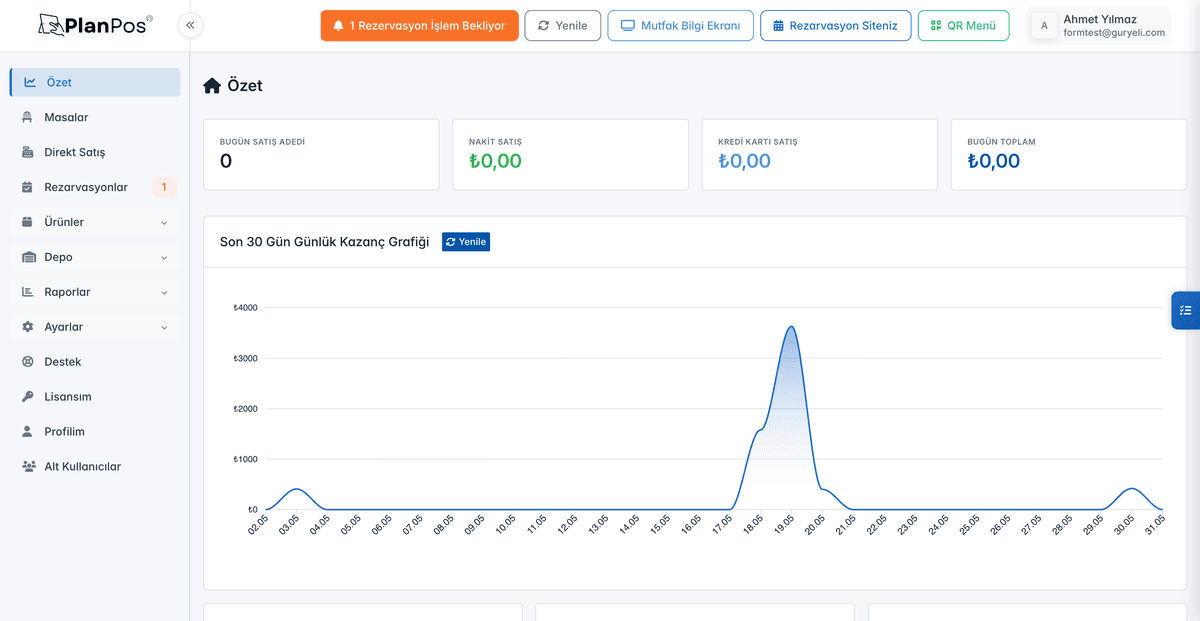Open Alt Kullanıcılar users icon
Image resolution: width=1200 pixels, height=621 pixels.
[27, 467]
